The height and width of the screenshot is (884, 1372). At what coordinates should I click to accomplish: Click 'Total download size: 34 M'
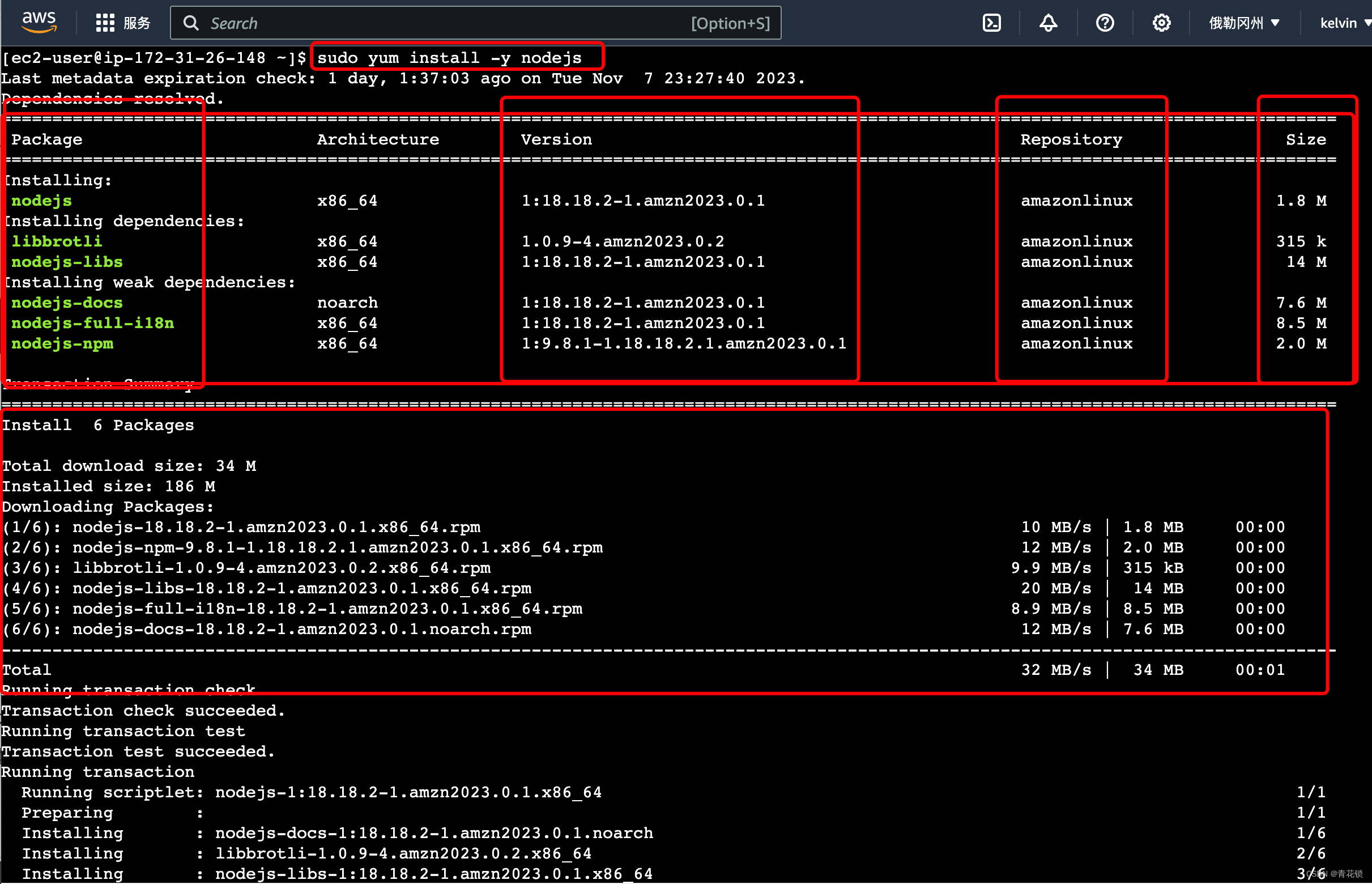point(129,467)
